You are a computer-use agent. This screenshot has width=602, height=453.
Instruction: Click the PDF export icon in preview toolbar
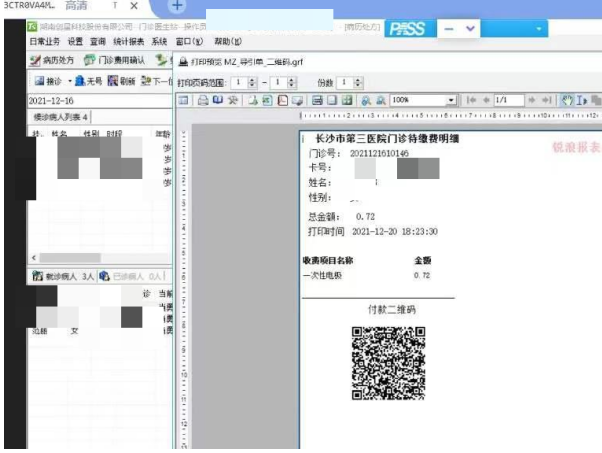pyautogui.click(x=283, y=101)
